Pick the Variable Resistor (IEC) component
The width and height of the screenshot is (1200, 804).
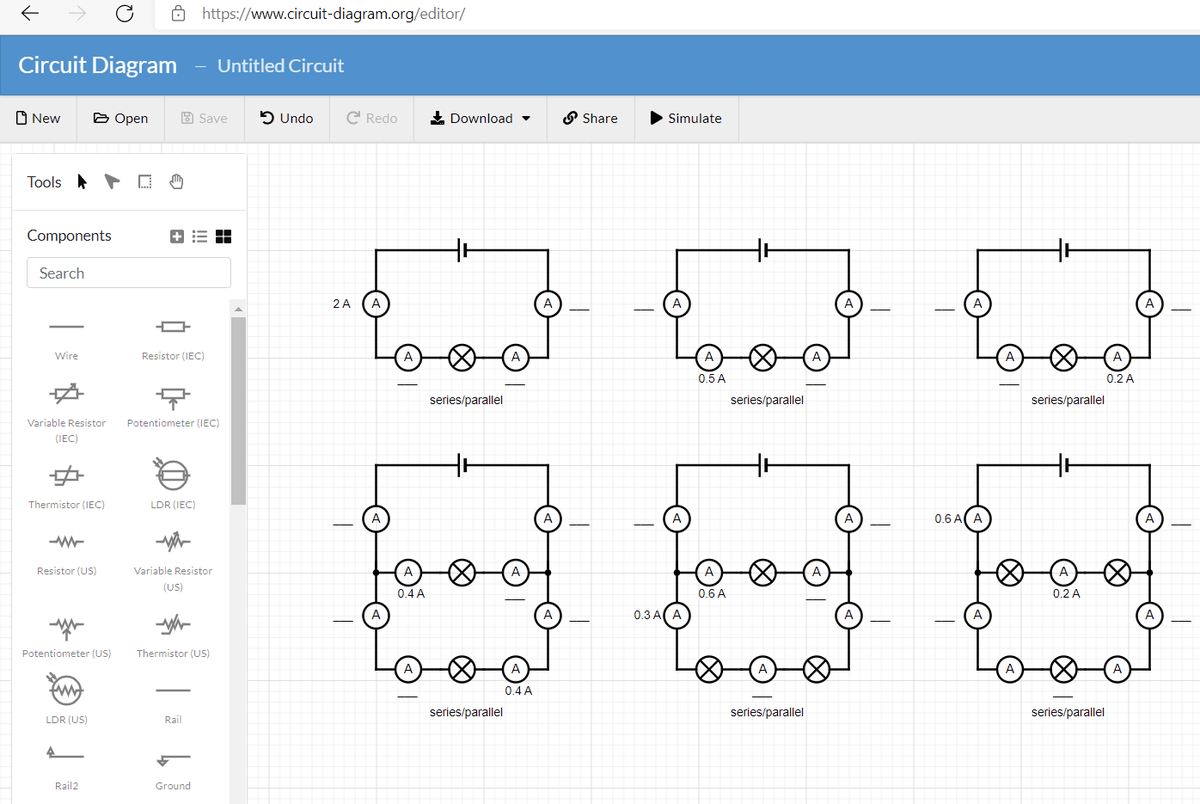point(67,412)
